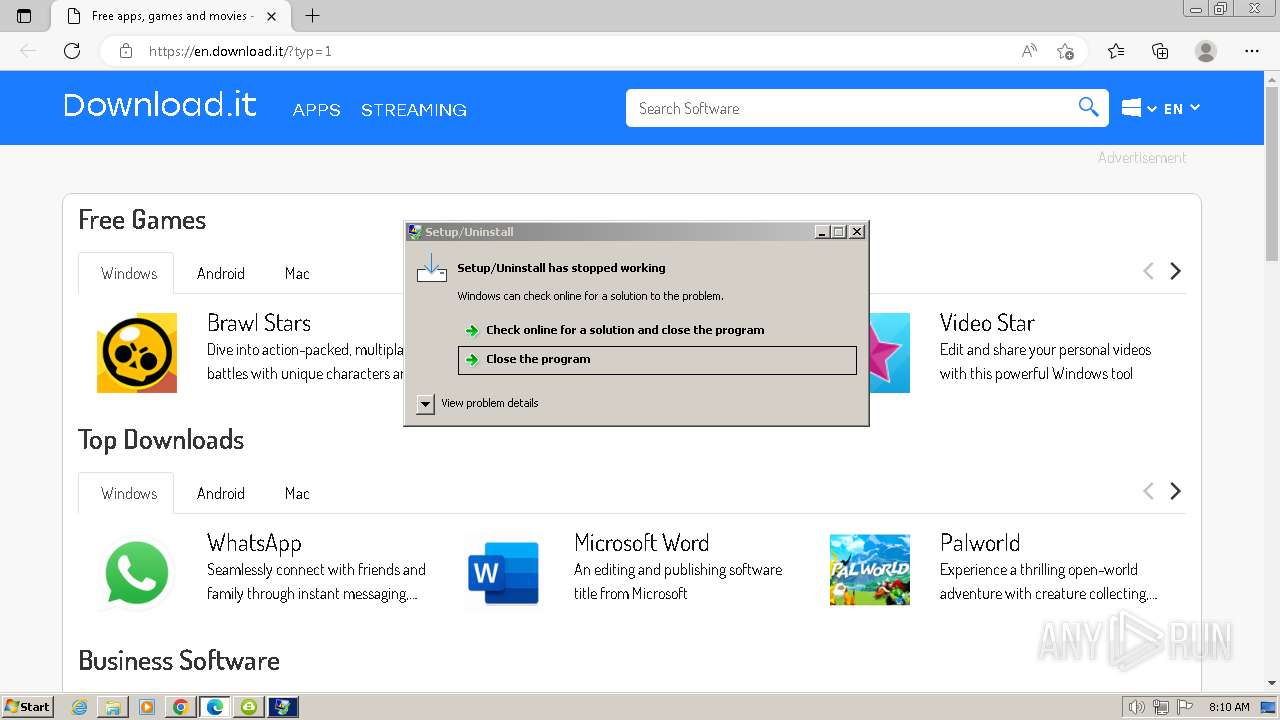Open the network tray icon
The image size is (1280, 720).
click(x=1161, y=707)
